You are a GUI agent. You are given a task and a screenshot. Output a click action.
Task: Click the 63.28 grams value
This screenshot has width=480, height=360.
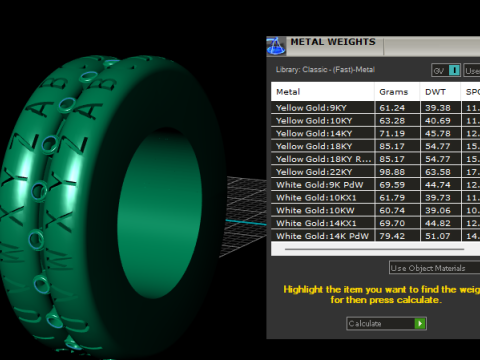(x=392, y=121)
